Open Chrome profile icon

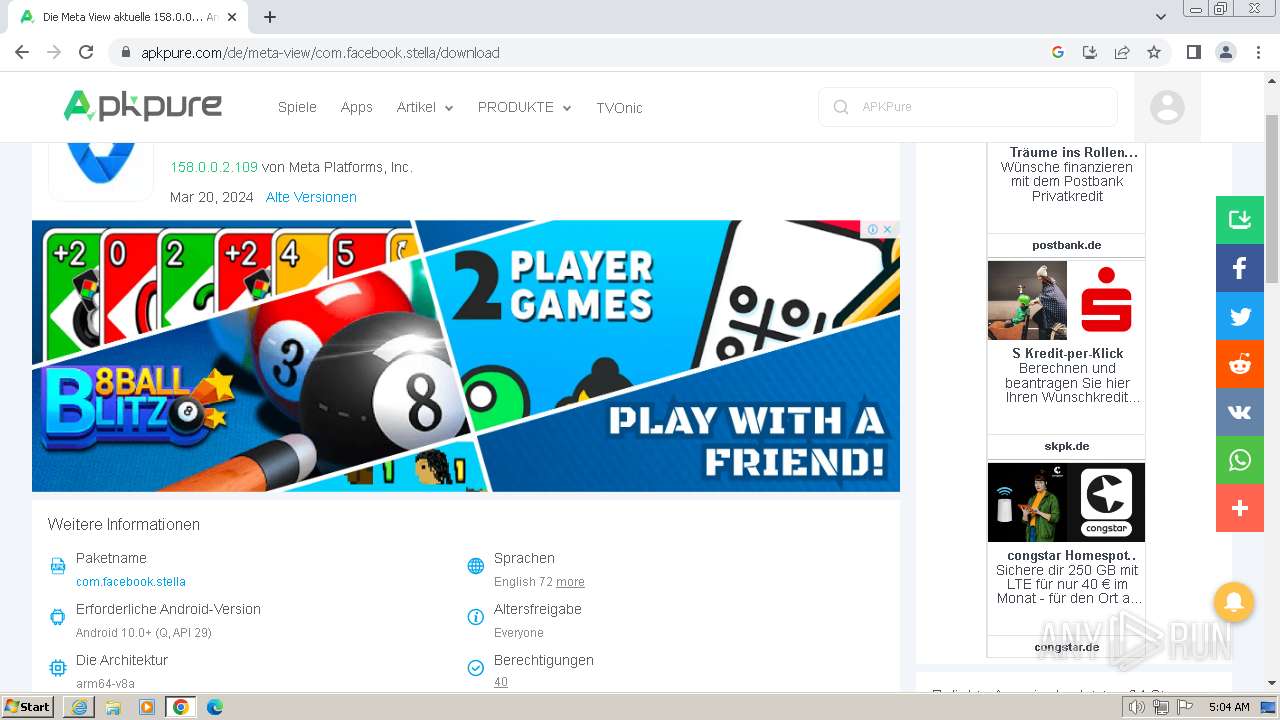(1225, 52)
